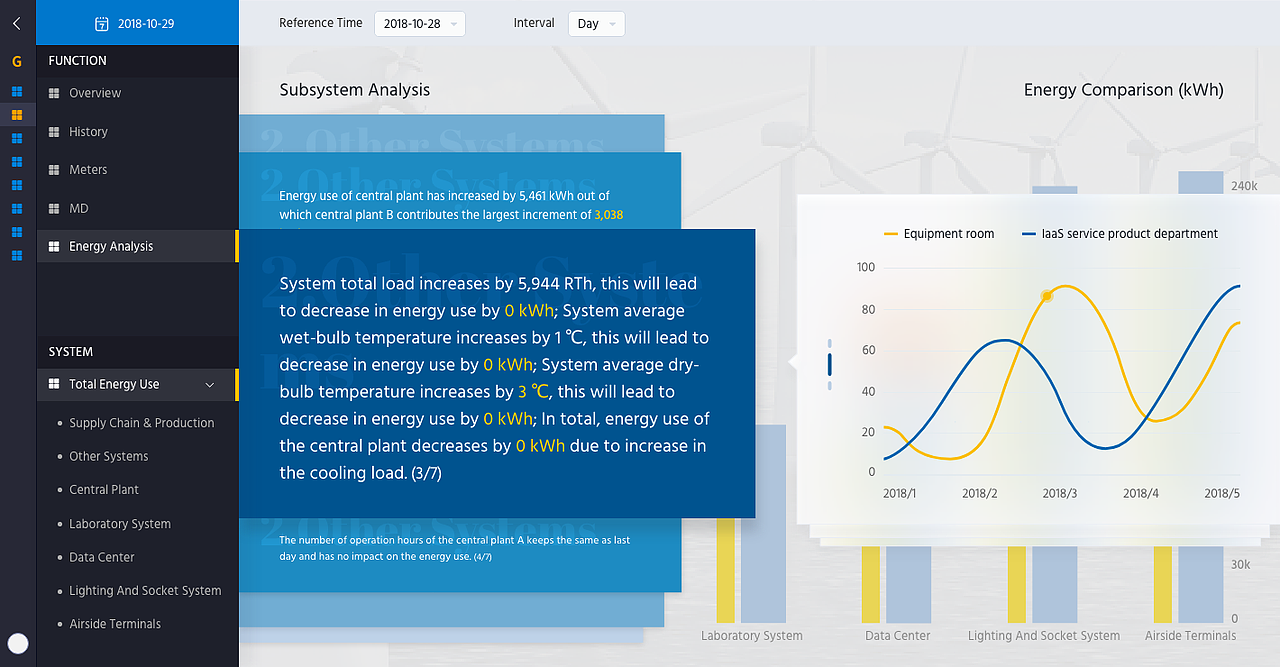Open Supply Chain & Production subsystem
1280x667 pixels.
click(x=141, y=423)
